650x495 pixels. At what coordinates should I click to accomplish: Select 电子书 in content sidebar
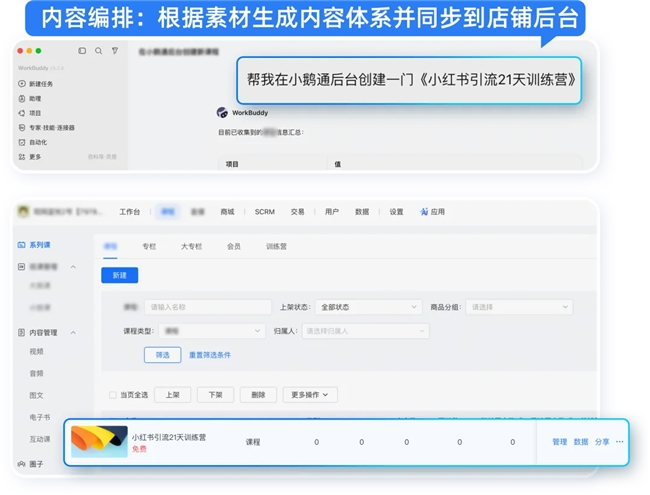coord(40,417)
